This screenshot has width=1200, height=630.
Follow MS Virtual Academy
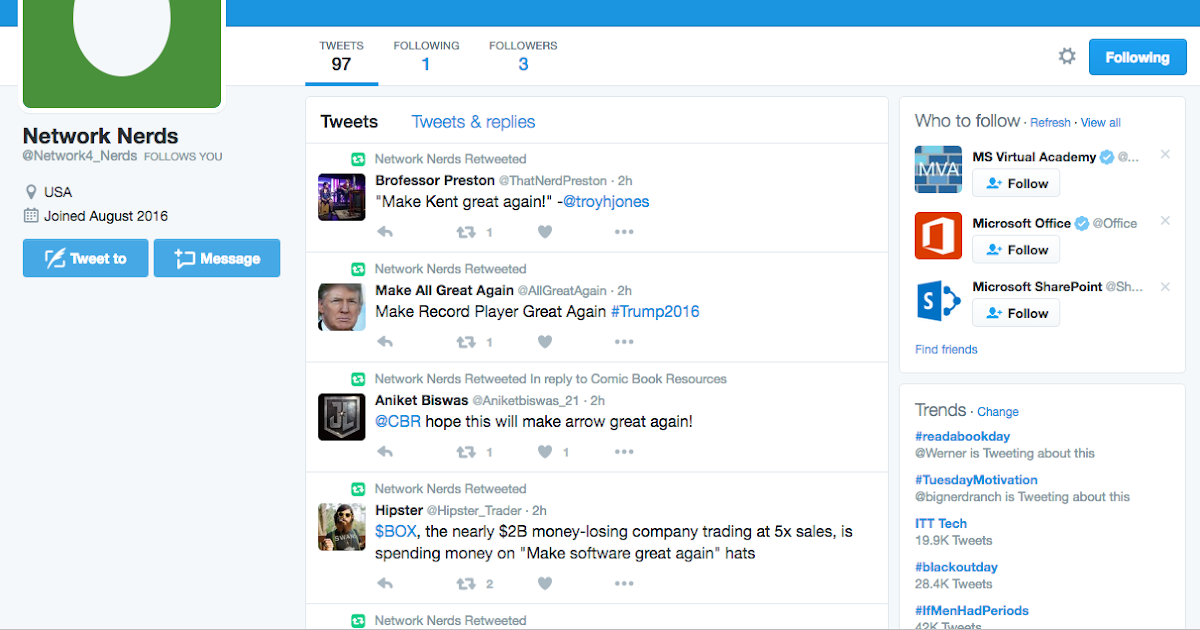pyautogui.click(x=1016, y=183)
